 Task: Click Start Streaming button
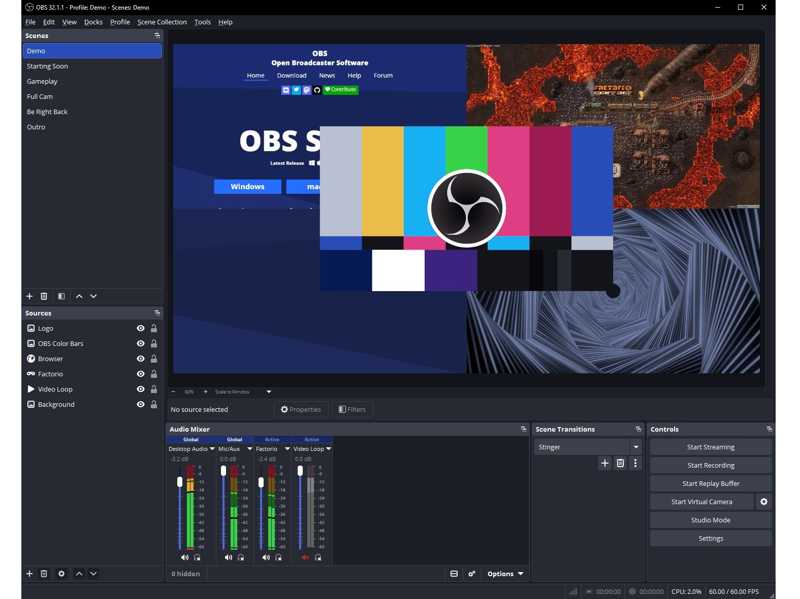tap(711, 447)
